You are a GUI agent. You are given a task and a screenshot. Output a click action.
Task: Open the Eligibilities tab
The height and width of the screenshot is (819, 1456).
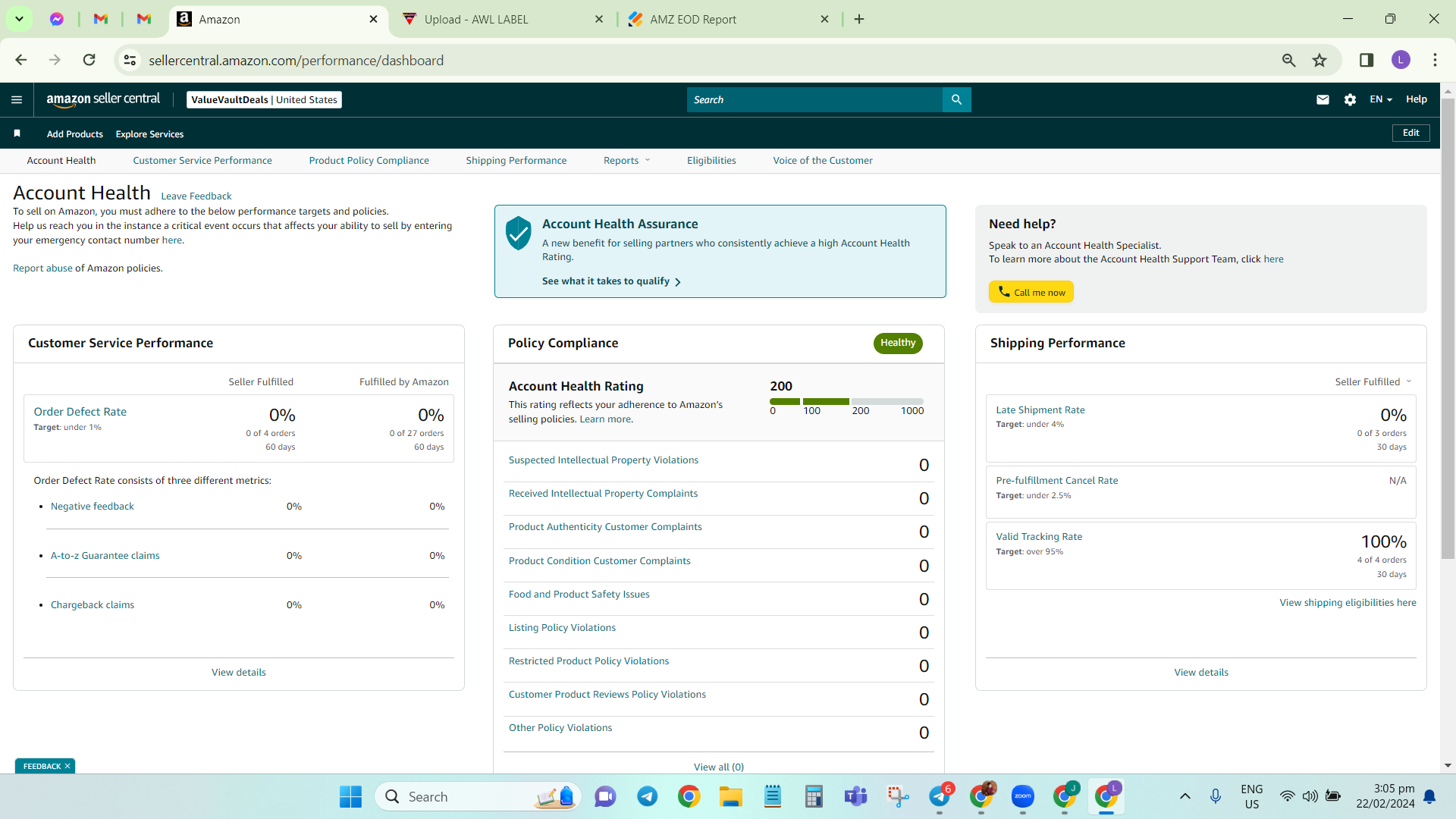point(711,160)
